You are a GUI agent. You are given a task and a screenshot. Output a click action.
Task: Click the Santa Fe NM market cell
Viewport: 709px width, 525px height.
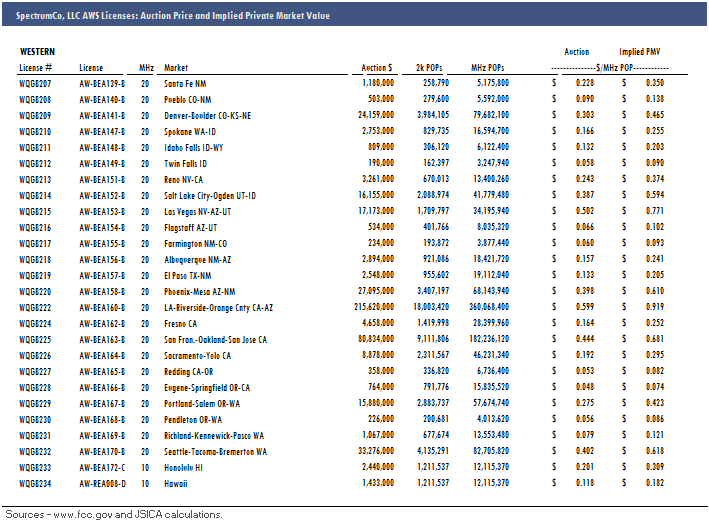(x=187, y=83)
